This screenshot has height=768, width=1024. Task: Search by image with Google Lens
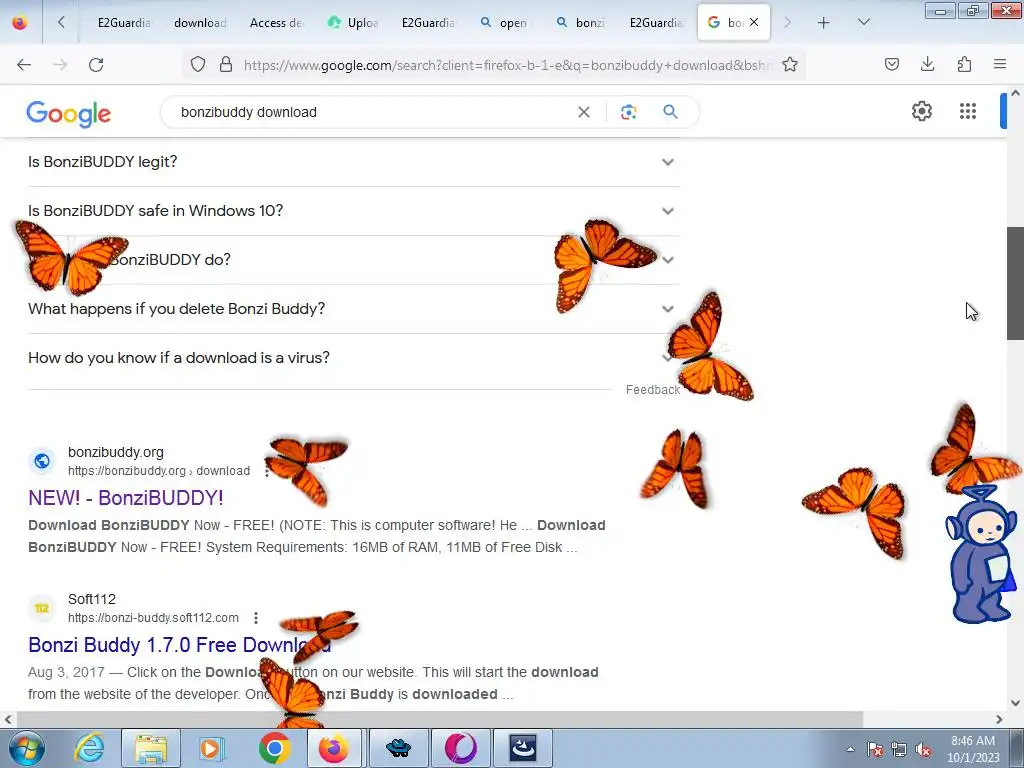point(628,112)
